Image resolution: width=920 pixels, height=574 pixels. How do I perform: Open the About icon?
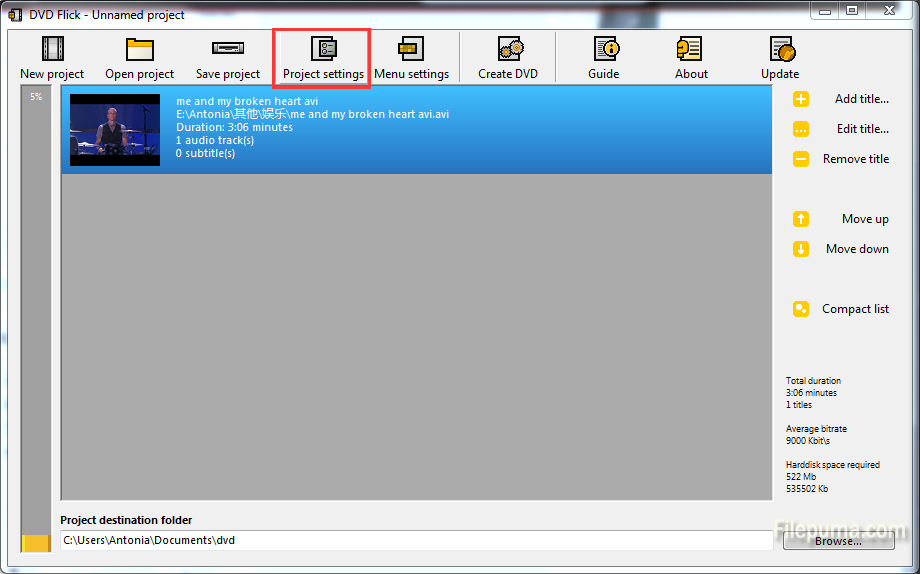click(x=691, y=49)
